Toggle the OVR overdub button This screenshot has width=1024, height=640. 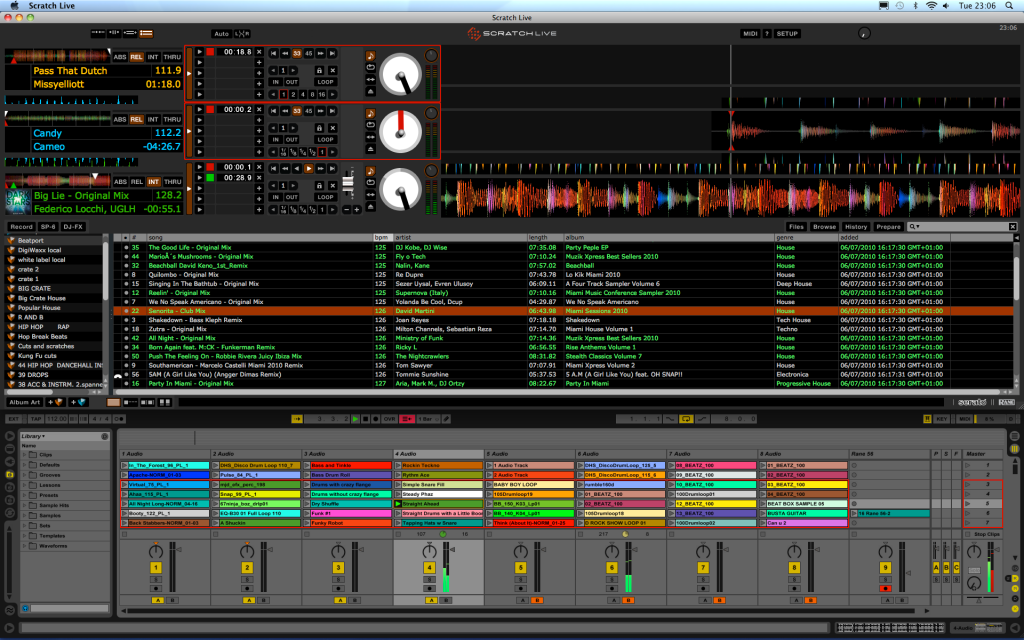click(x=389, y=419)
